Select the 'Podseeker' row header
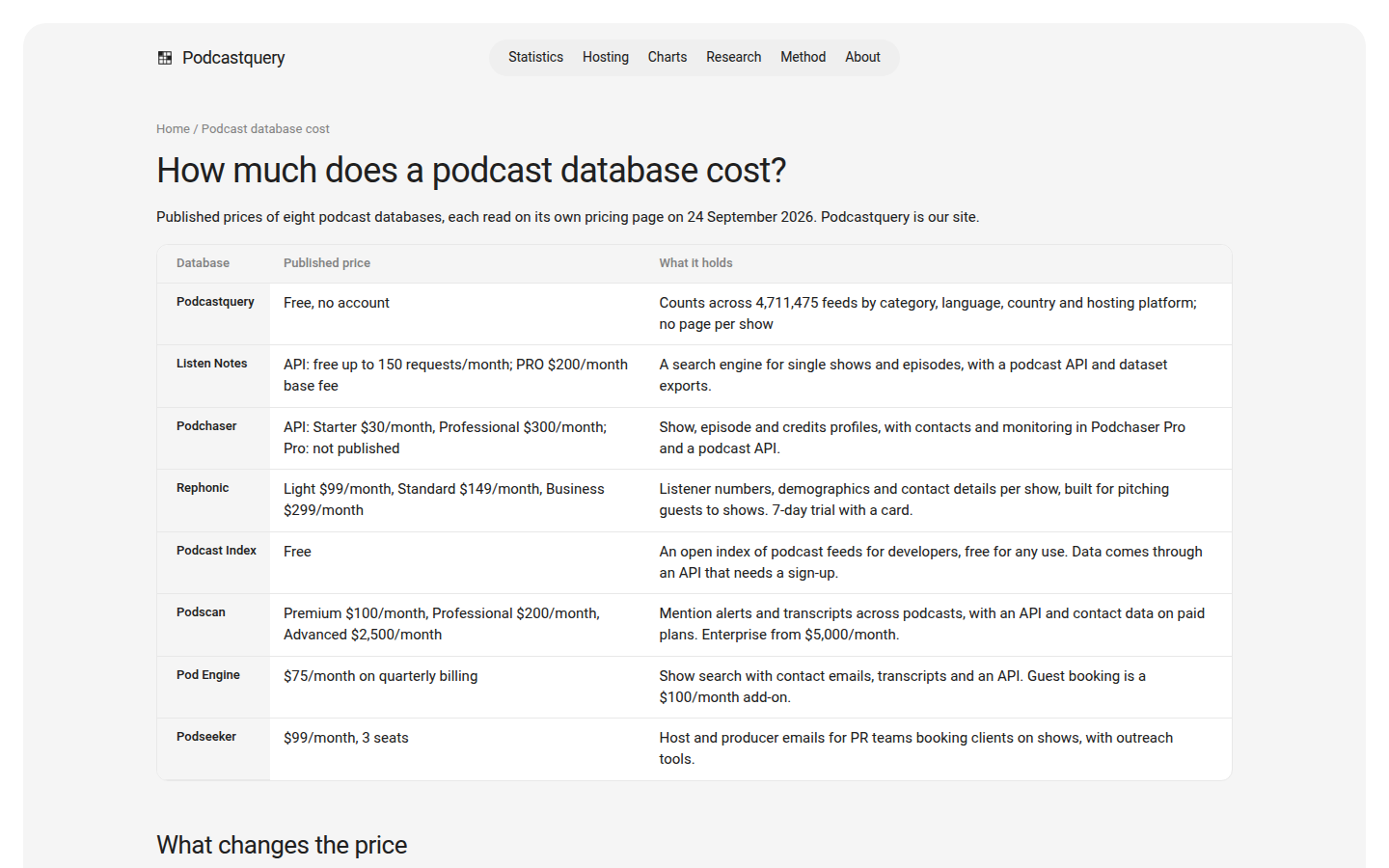This screenshot has height=868, width=1389. pos(213,749)
